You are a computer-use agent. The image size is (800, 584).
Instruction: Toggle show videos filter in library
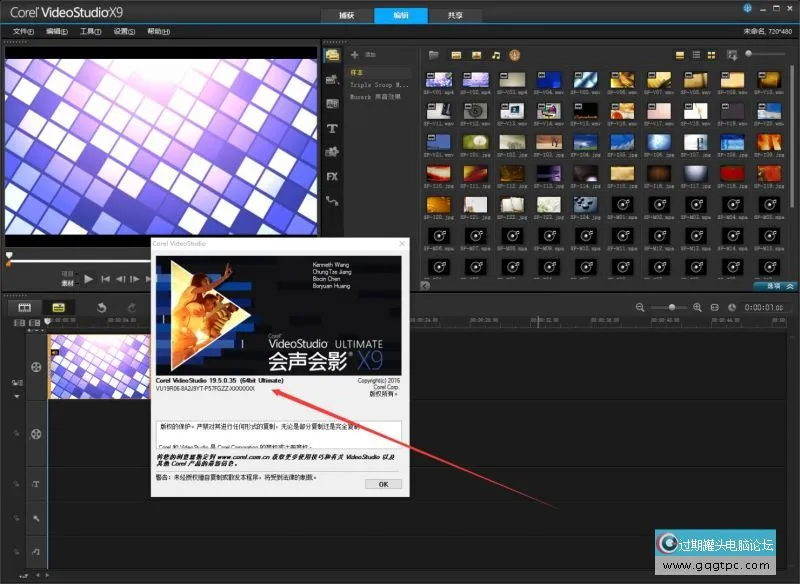point(456,54)
